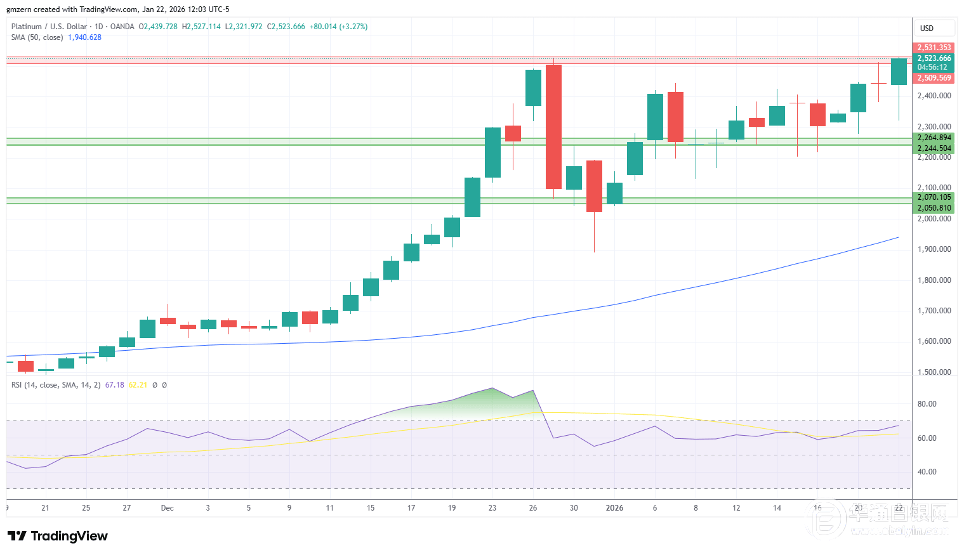Click the 2026 marker on the date axis
The height and width of the screenshot is (556, 964).
pyautogui.click(x=612, y=508)
